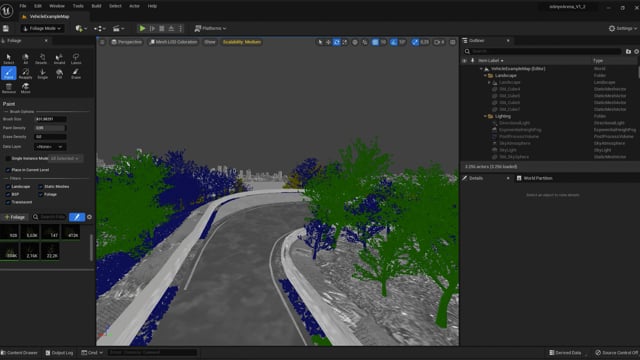Screen dimensions: 640x360
Task: Open viewport hamburger options menu
Action: (102, 42)
